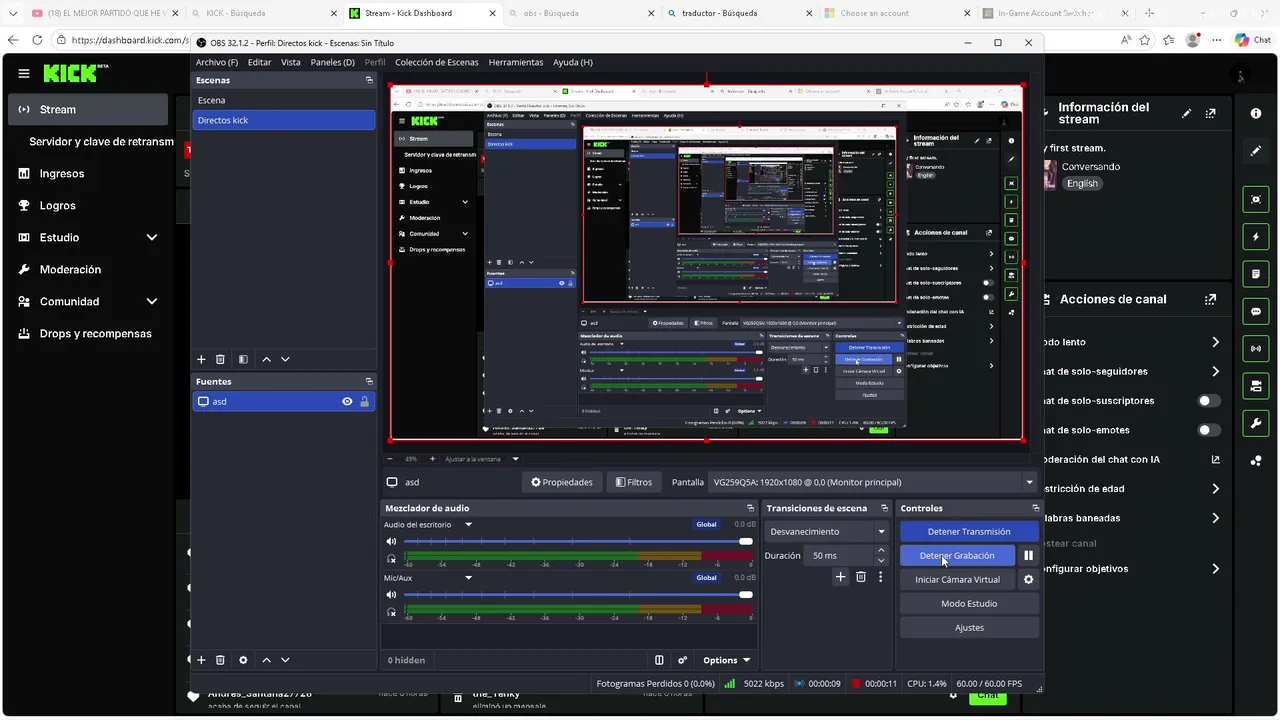Screen dimensions: 1280x720
Task: Open transition properties three-dot menu
Action: (880, 577)
